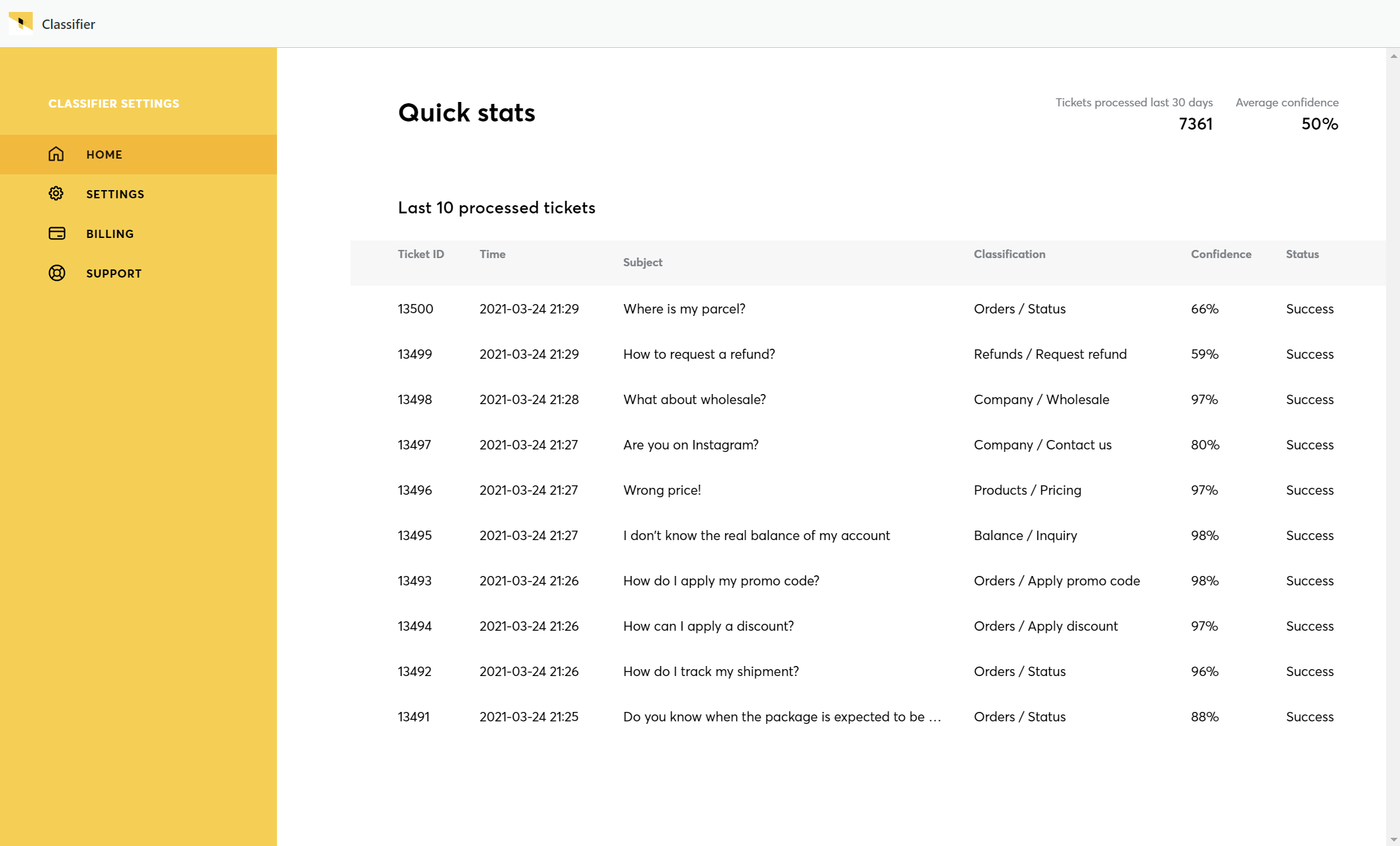Click the Support lifebuoy icon

coord(57,273)
